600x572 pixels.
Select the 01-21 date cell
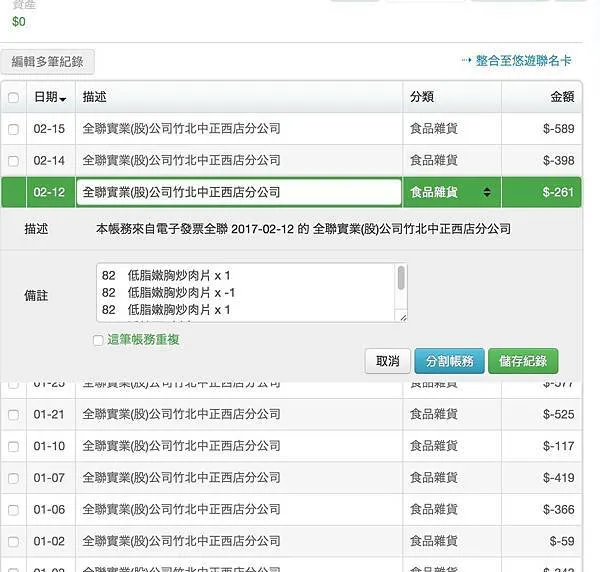pos(49,414)
